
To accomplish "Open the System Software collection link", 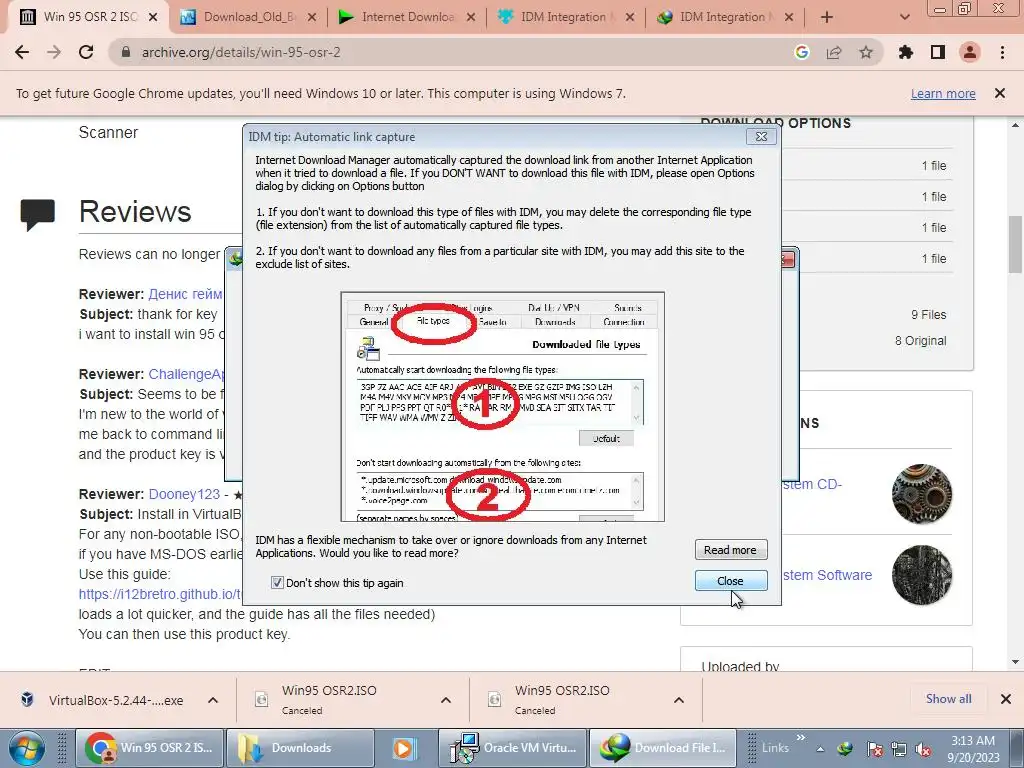I will click(x=827, y=575).
